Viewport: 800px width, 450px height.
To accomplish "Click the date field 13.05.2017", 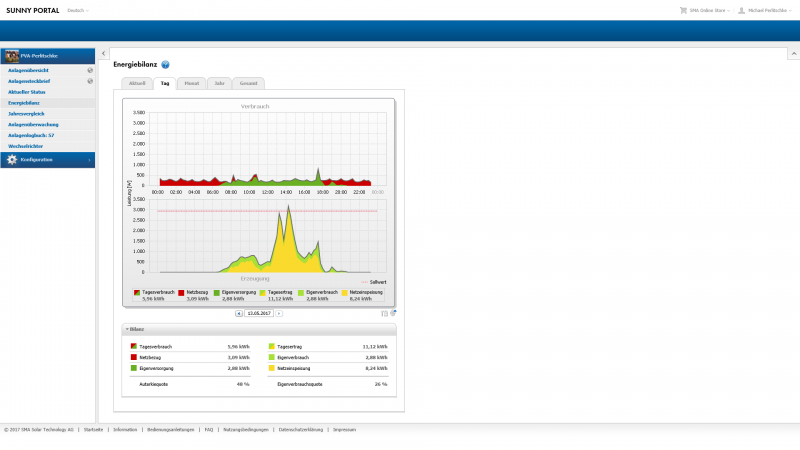I will (259, 313).
